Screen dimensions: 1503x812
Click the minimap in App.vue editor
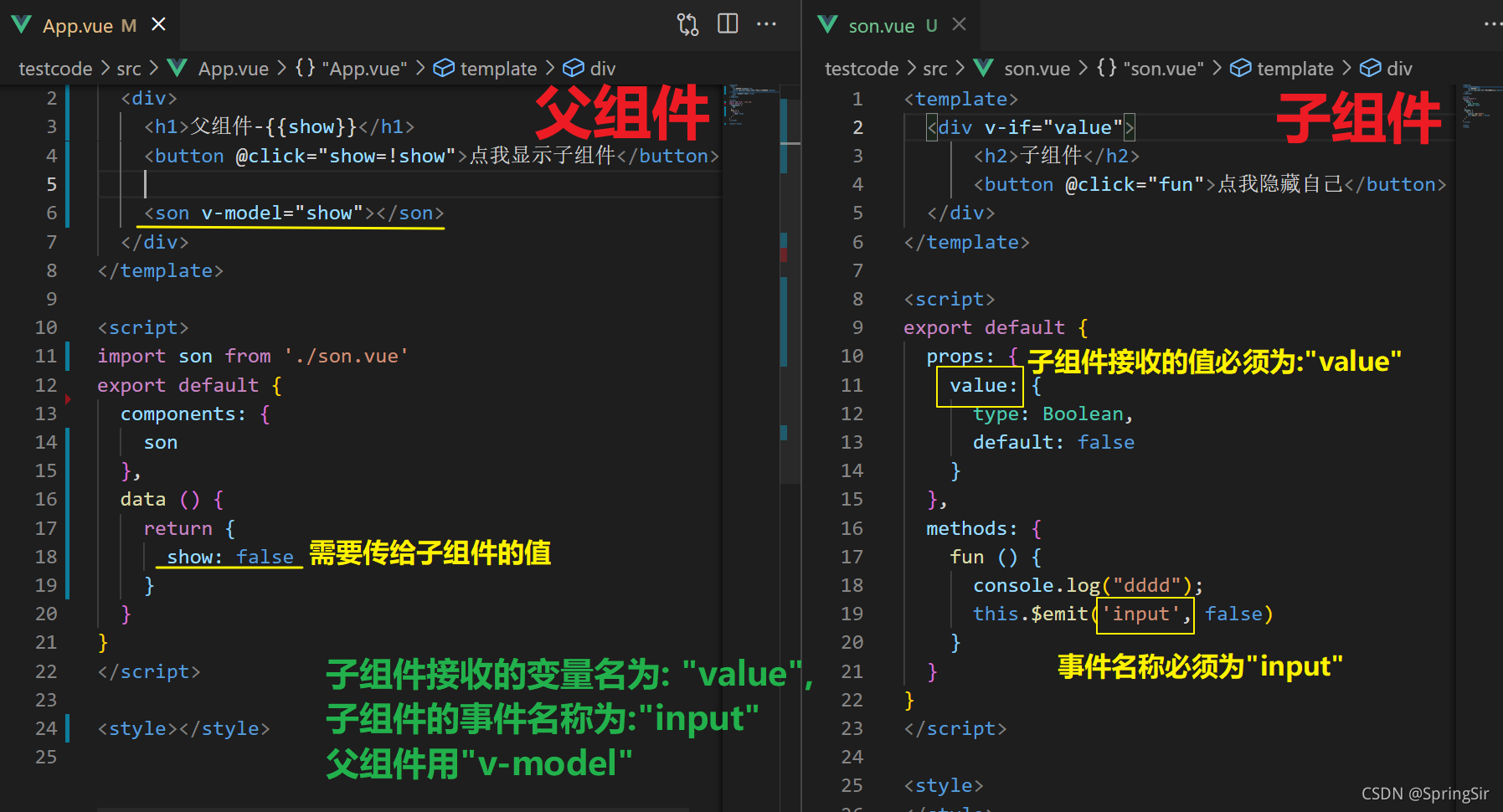click(x=750, y=105)
